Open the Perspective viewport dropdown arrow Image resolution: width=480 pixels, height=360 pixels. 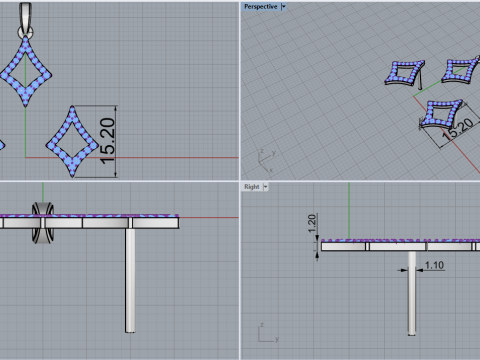tap(284, 7)
